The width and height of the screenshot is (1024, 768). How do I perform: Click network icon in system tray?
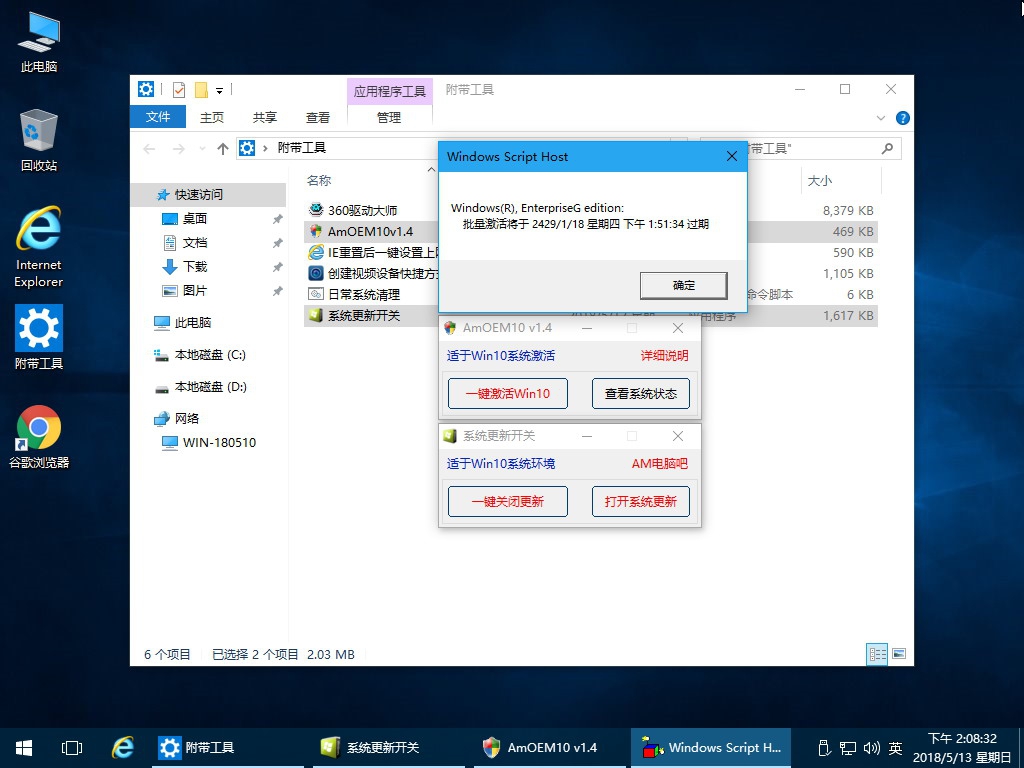coord(848,748)
